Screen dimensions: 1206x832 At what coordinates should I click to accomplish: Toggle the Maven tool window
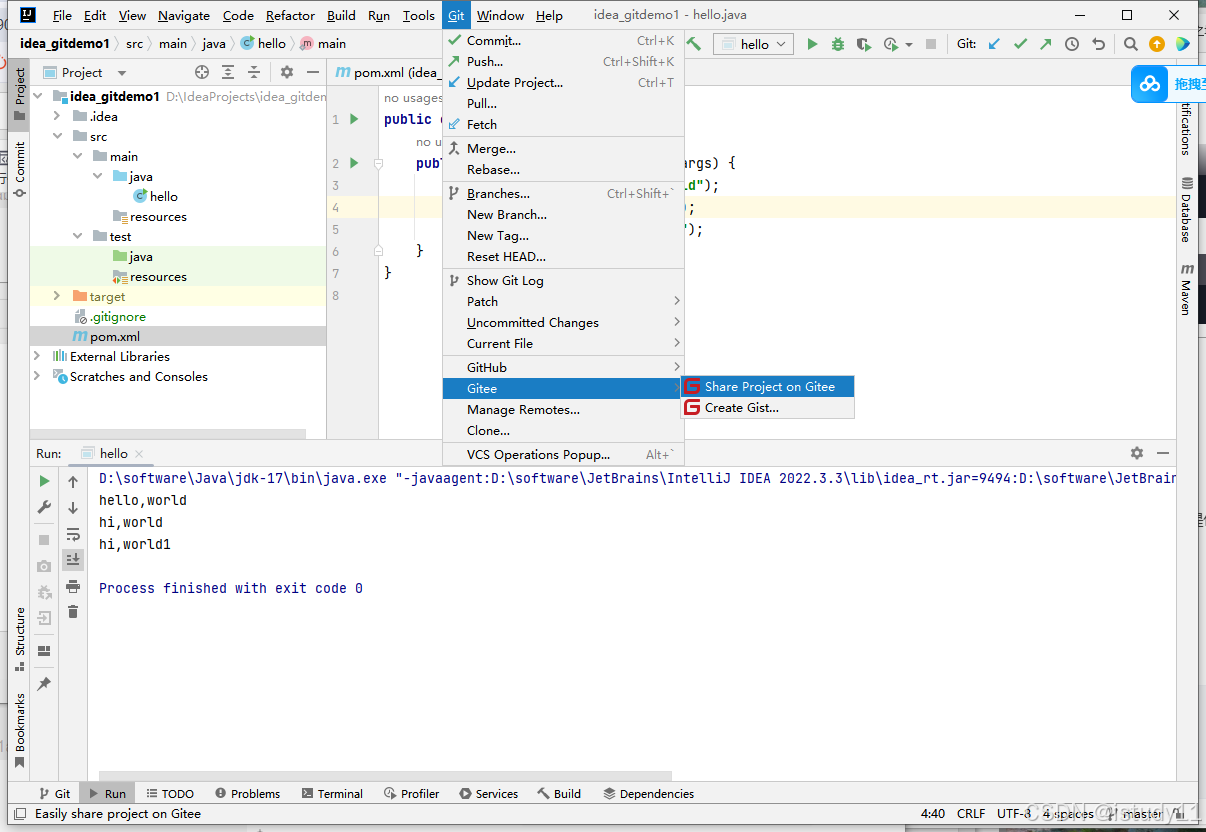point(1187,289)
